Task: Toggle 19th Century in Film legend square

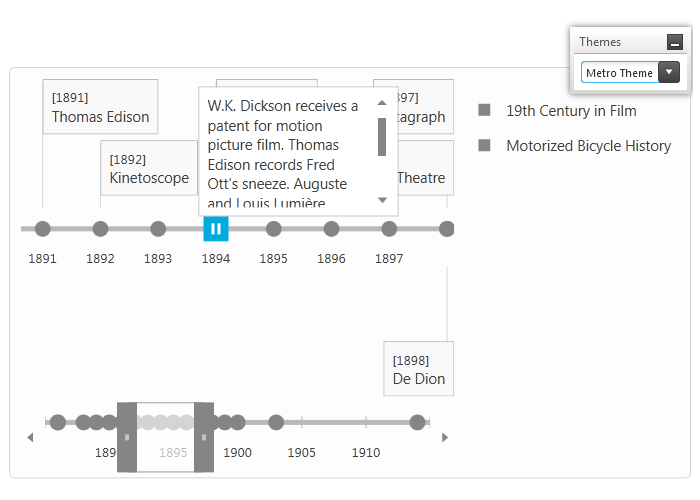Action: [484, 110]
